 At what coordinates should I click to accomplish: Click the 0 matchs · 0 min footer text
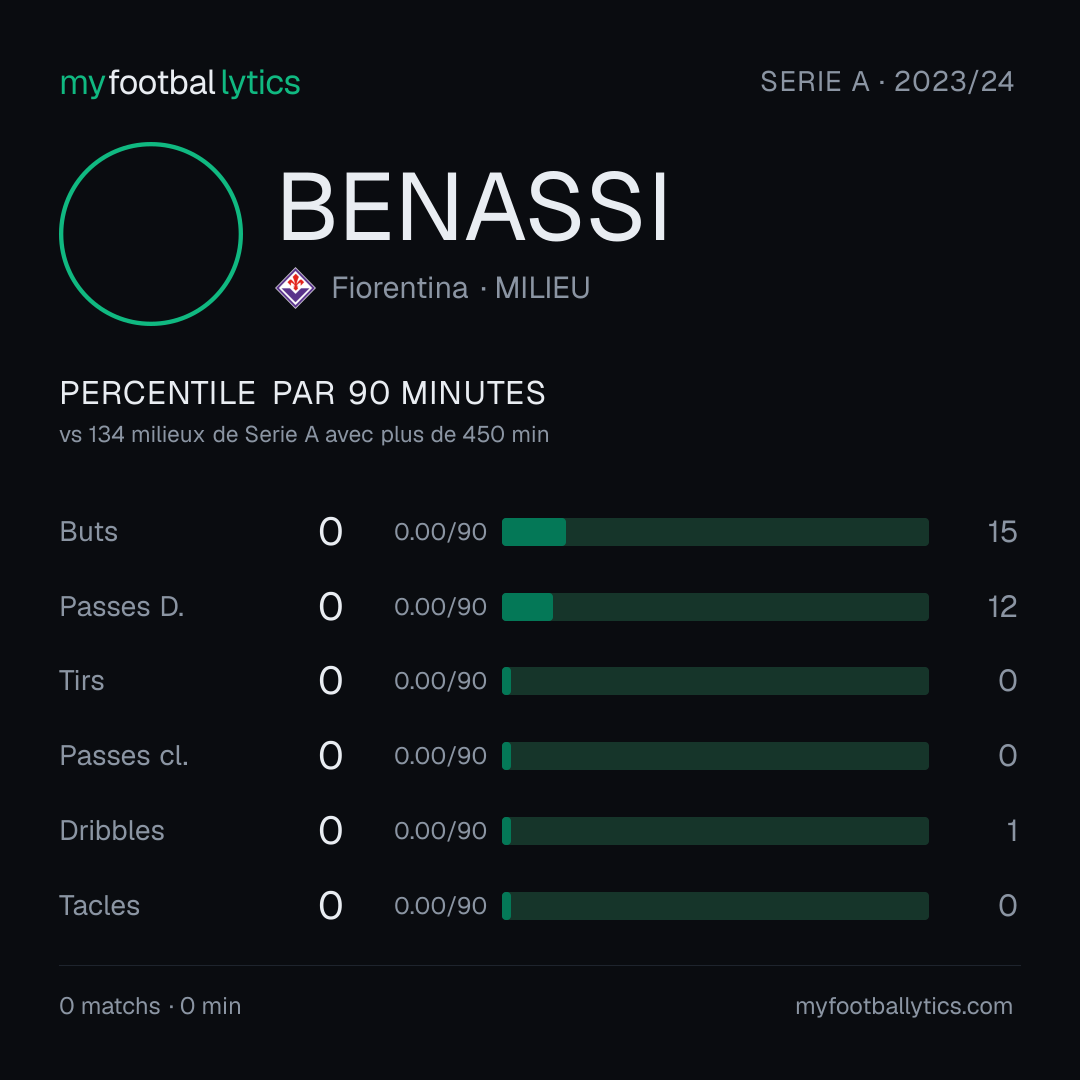tap(150, 1006)
